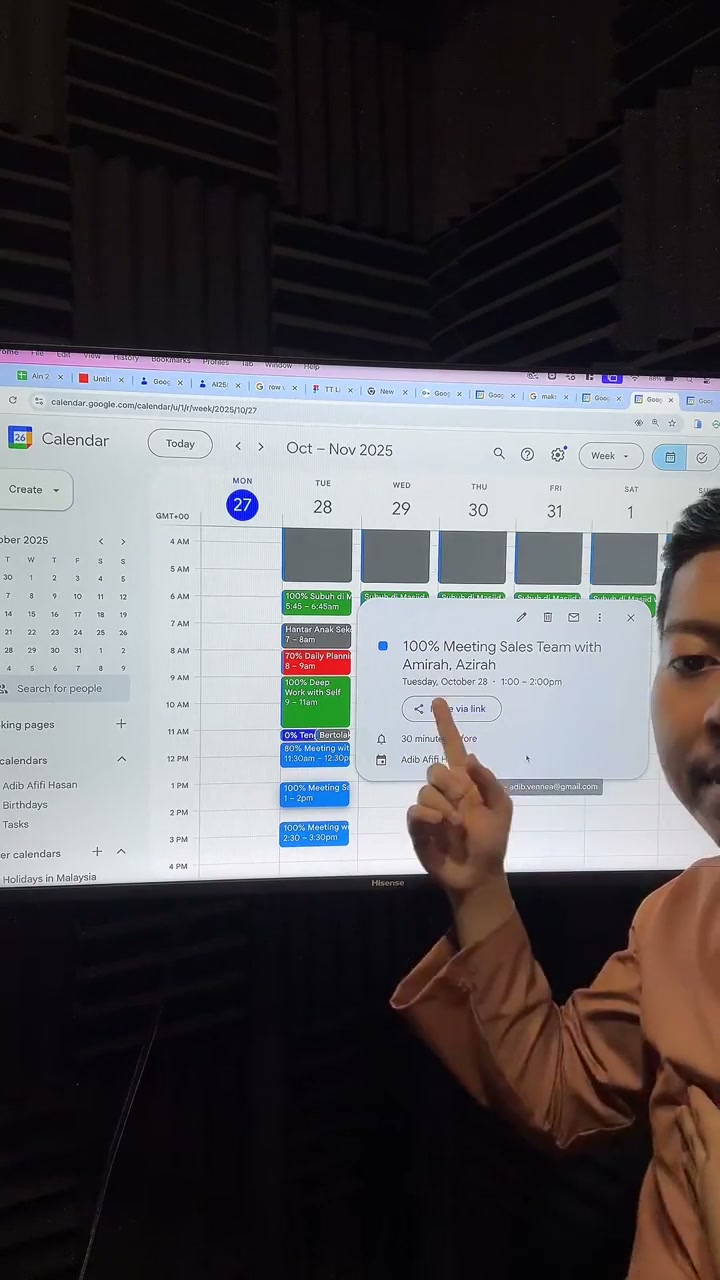The width and height of the screenshot is (720, 1280).
Task: Click the blue event color square
Action: [383, 646]
